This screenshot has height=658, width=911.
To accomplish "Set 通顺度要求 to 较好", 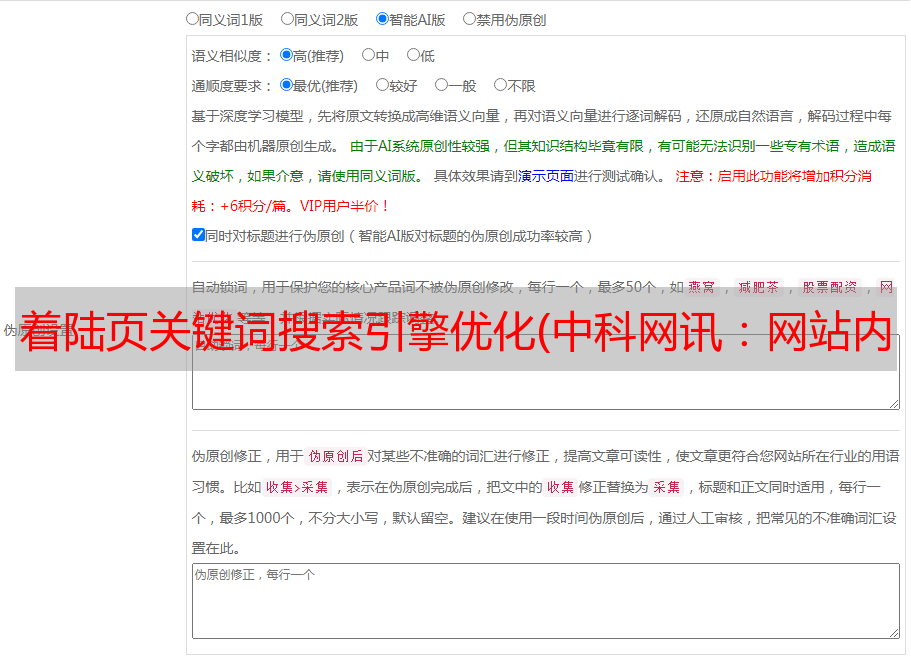I will coord(382,85).
